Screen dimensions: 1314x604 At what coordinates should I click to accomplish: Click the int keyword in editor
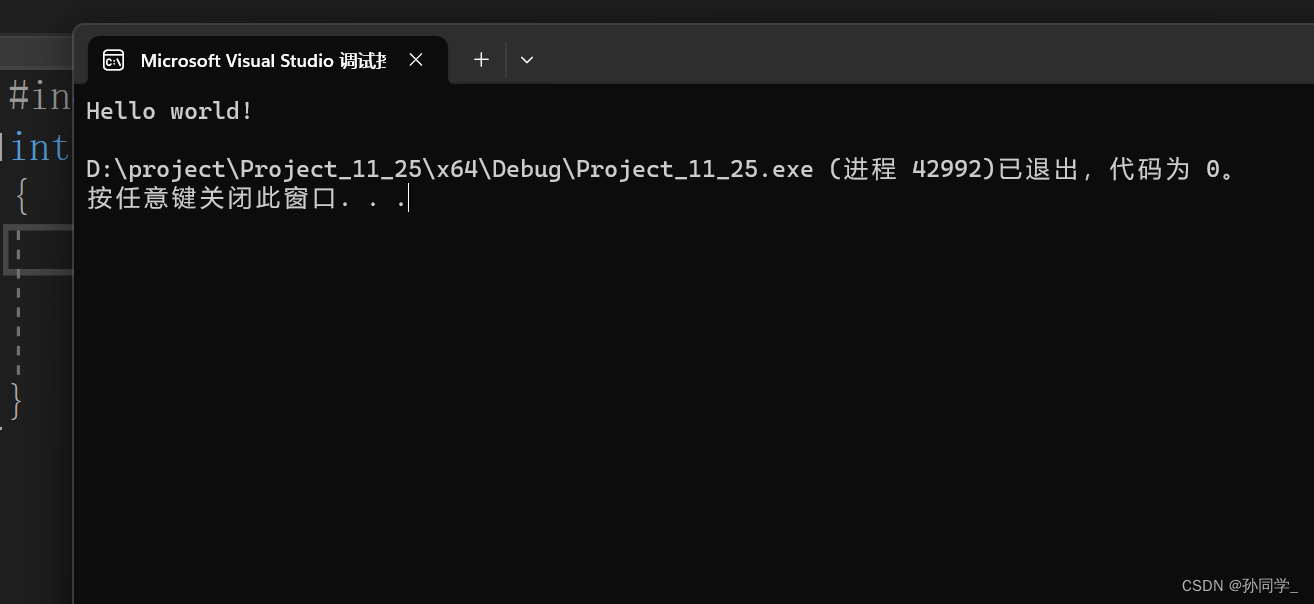pyautogui.click(x=40, y=148)
